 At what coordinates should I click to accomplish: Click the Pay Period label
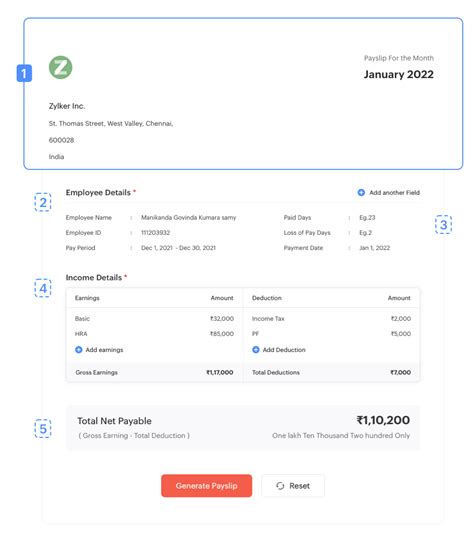pyautogui.click(x=80, y=248)
